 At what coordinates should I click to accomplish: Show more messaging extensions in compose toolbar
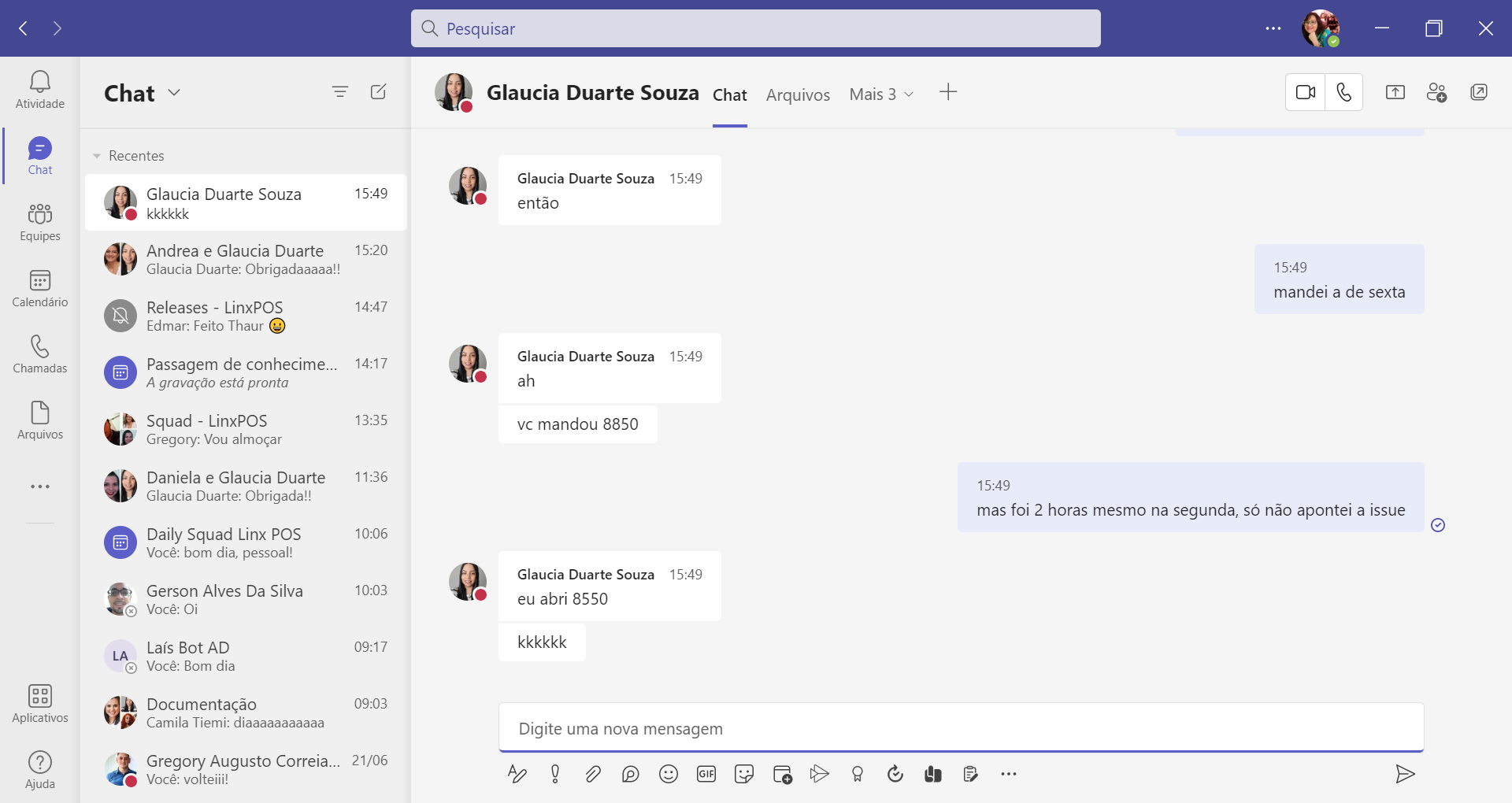click(x=1009, y=775)
